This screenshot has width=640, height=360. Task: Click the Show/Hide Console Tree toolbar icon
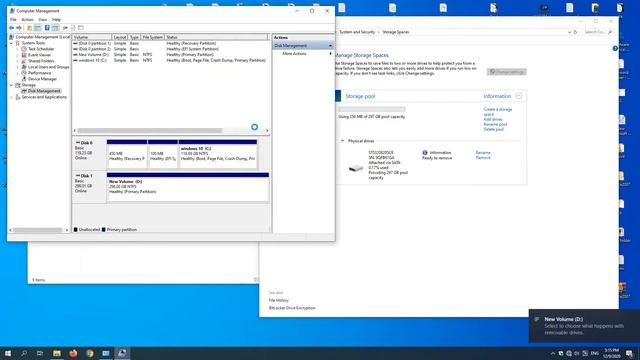tap(38, 28)
